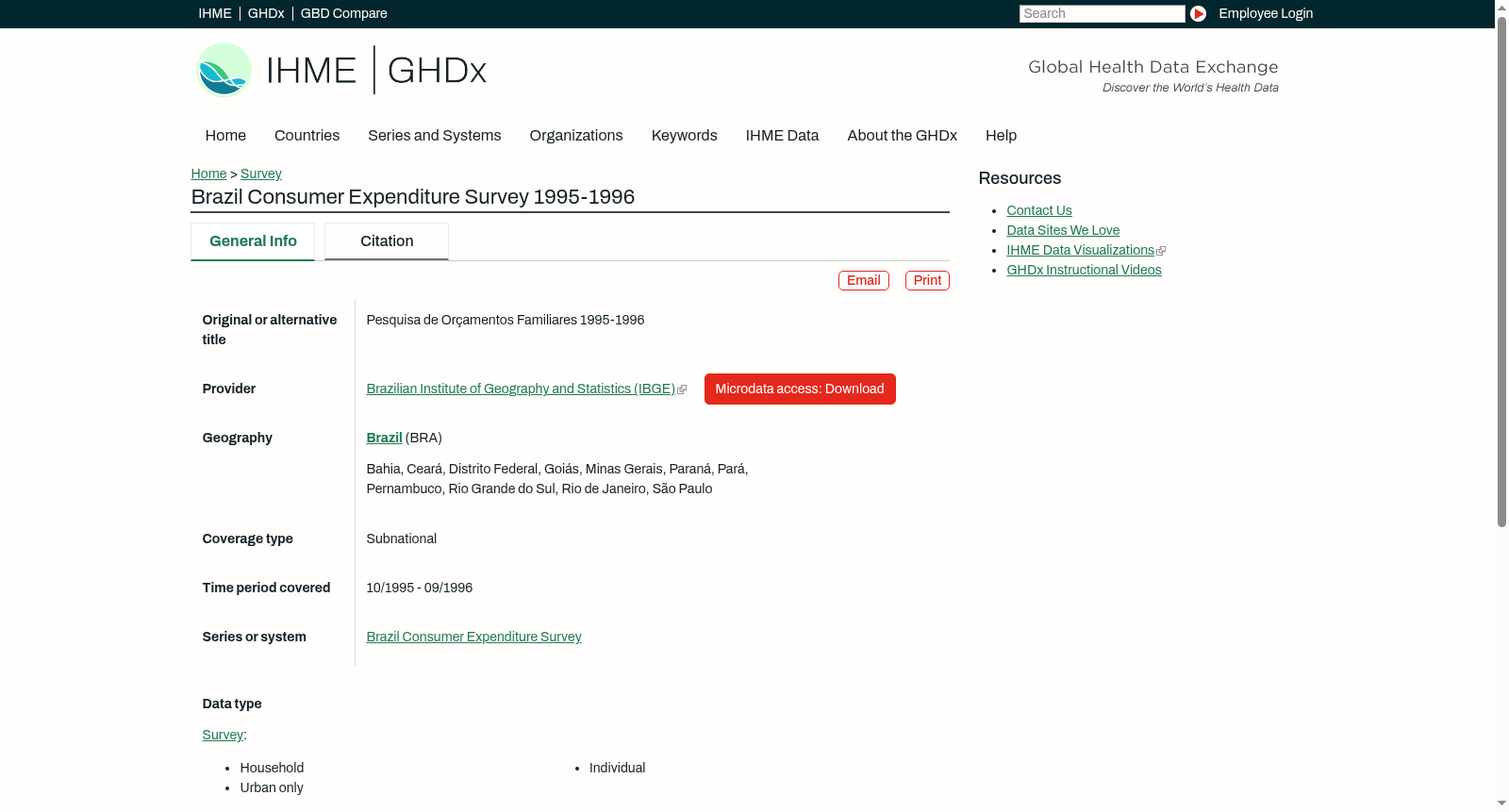
Task: Open the Brazil geography link
Action: 384,438
